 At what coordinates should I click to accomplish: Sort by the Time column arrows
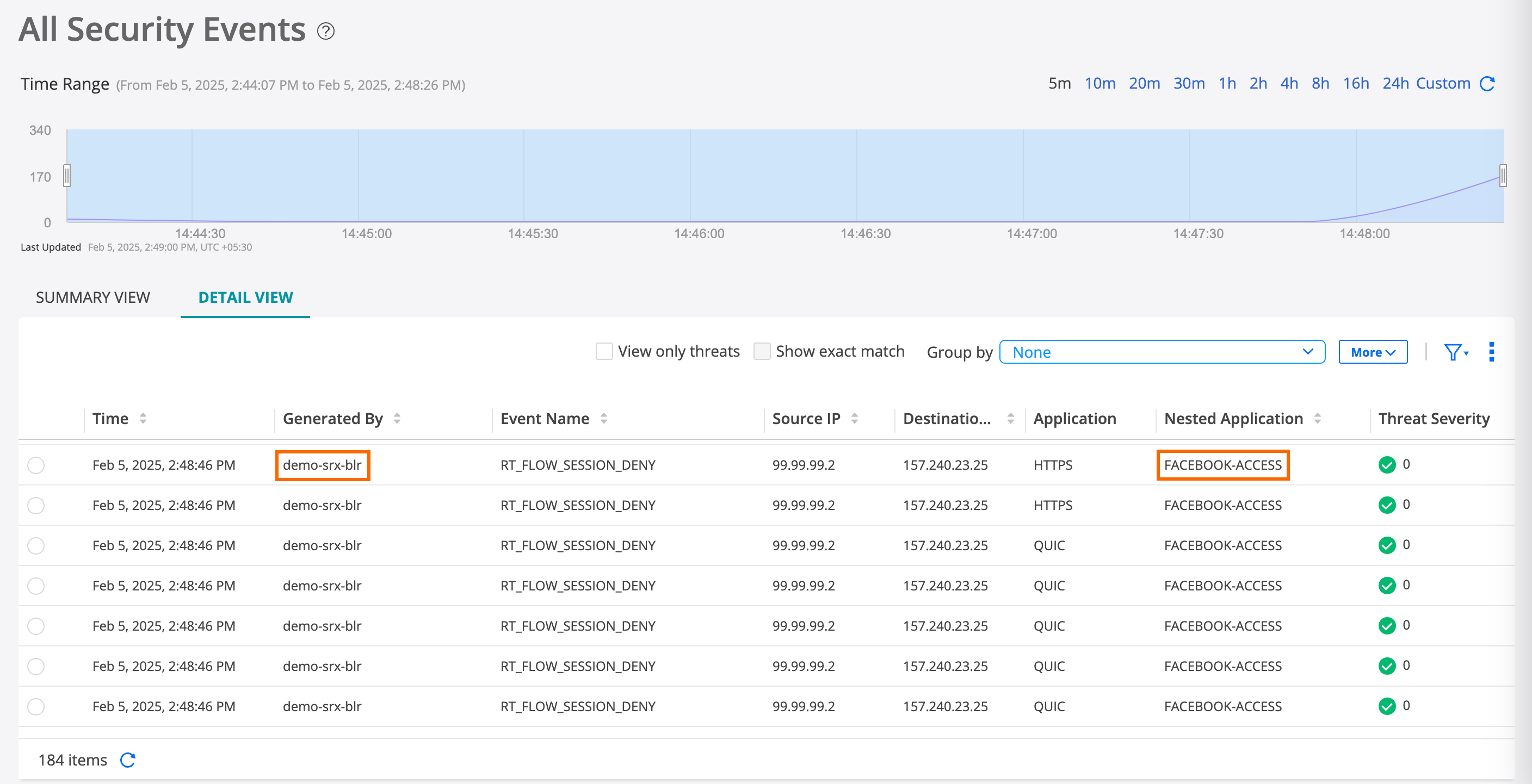tap(143, 419)
